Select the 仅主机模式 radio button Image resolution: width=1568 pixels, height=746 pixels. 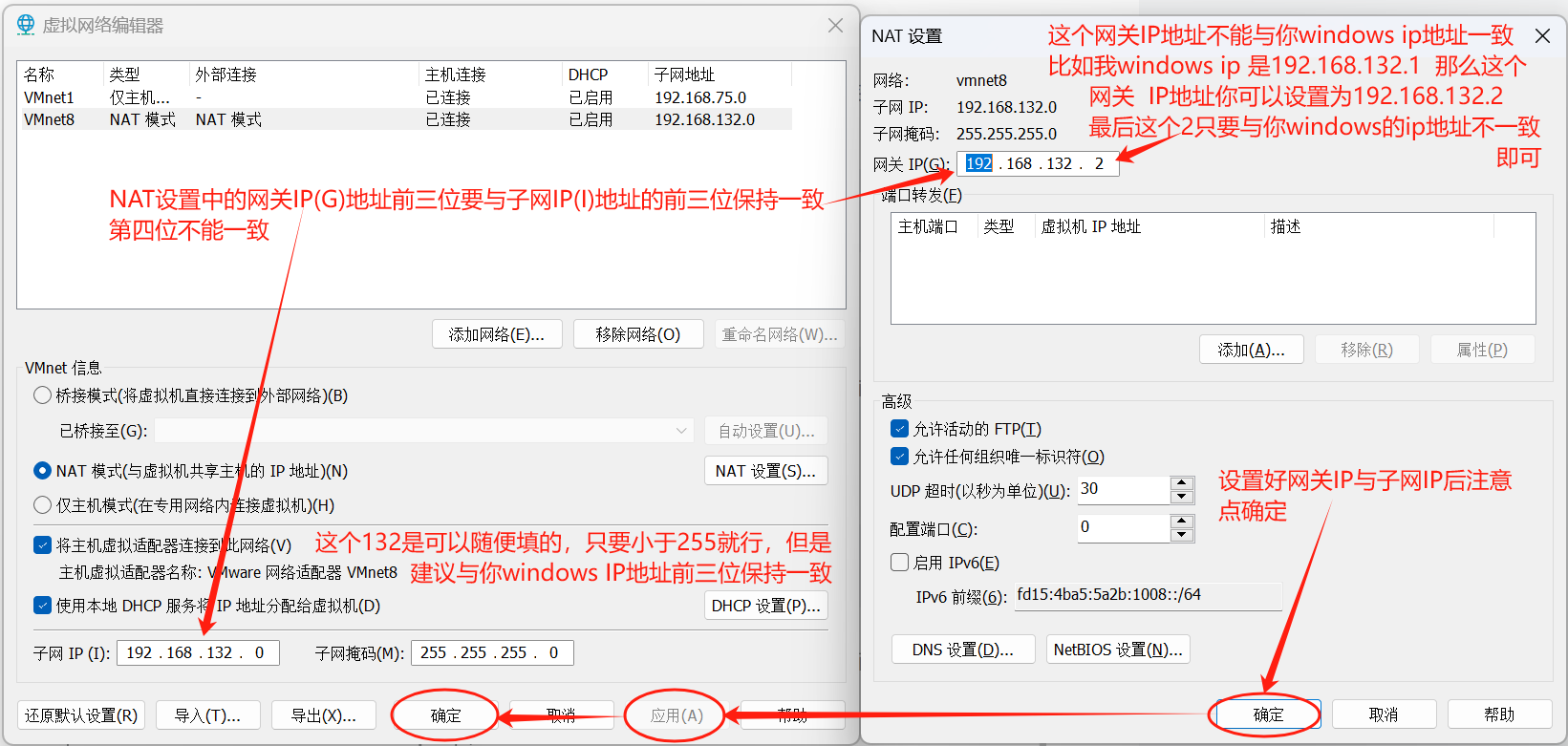(x=42, y=505)
